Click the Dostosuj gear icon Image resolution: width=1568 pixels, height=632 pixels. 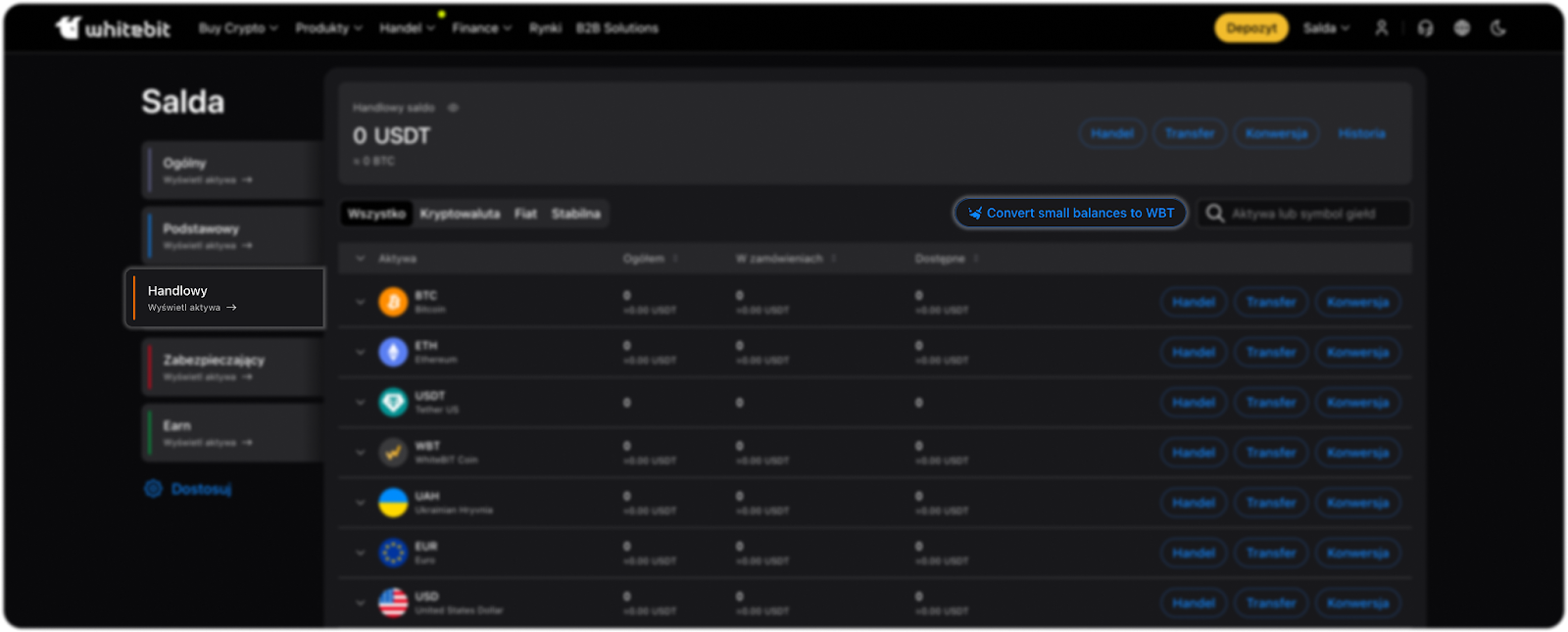(153, 489)
